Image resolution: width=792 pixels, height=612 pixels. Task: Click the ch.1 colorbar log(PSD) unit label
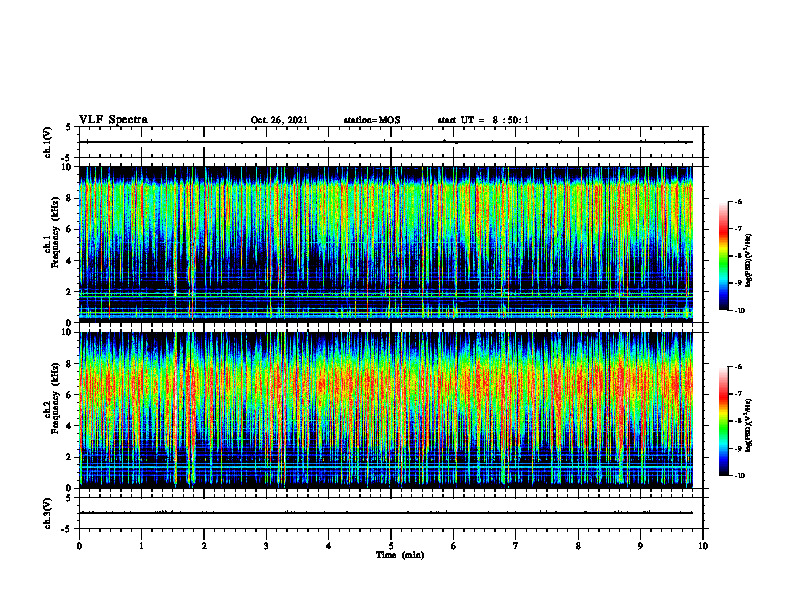coord(749,261)
